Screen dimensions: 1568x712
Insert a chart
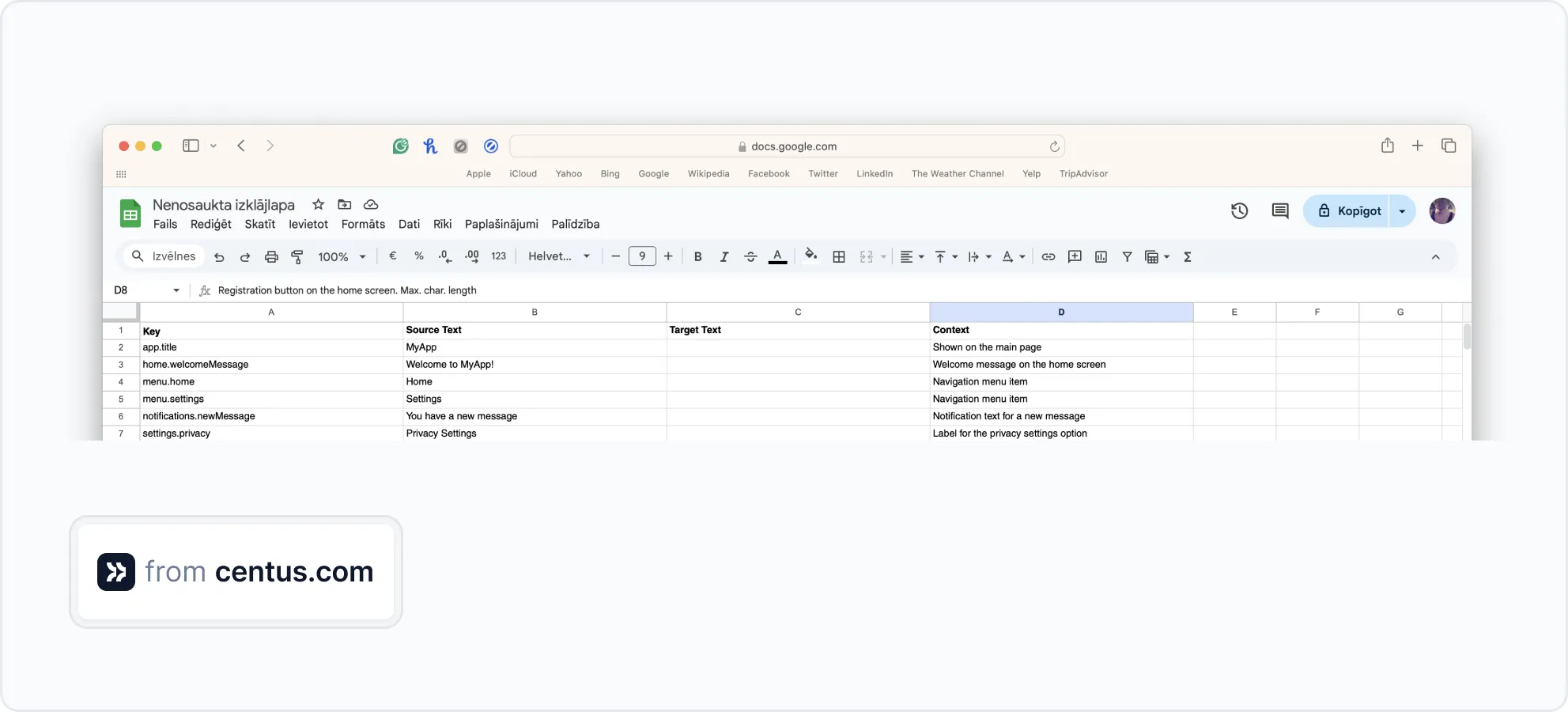[1101, 256]
